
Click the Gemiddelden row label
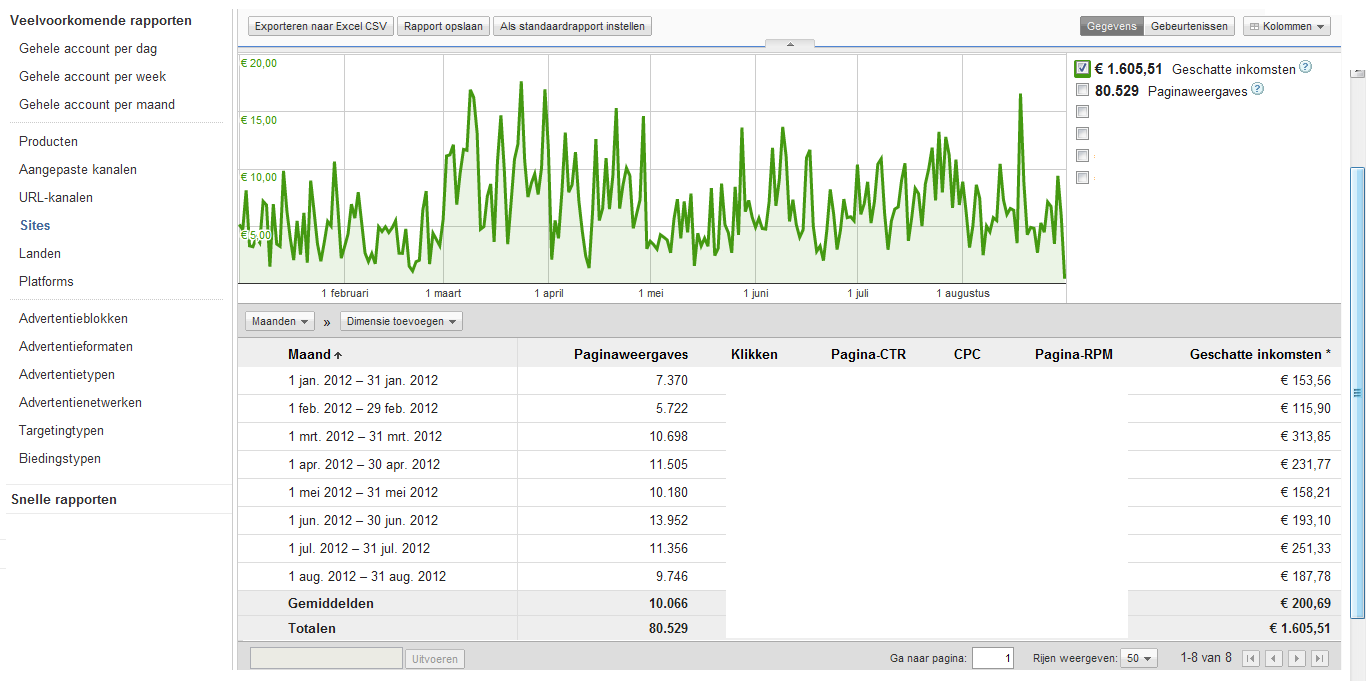pyautogui.click(x=331, y=604)
